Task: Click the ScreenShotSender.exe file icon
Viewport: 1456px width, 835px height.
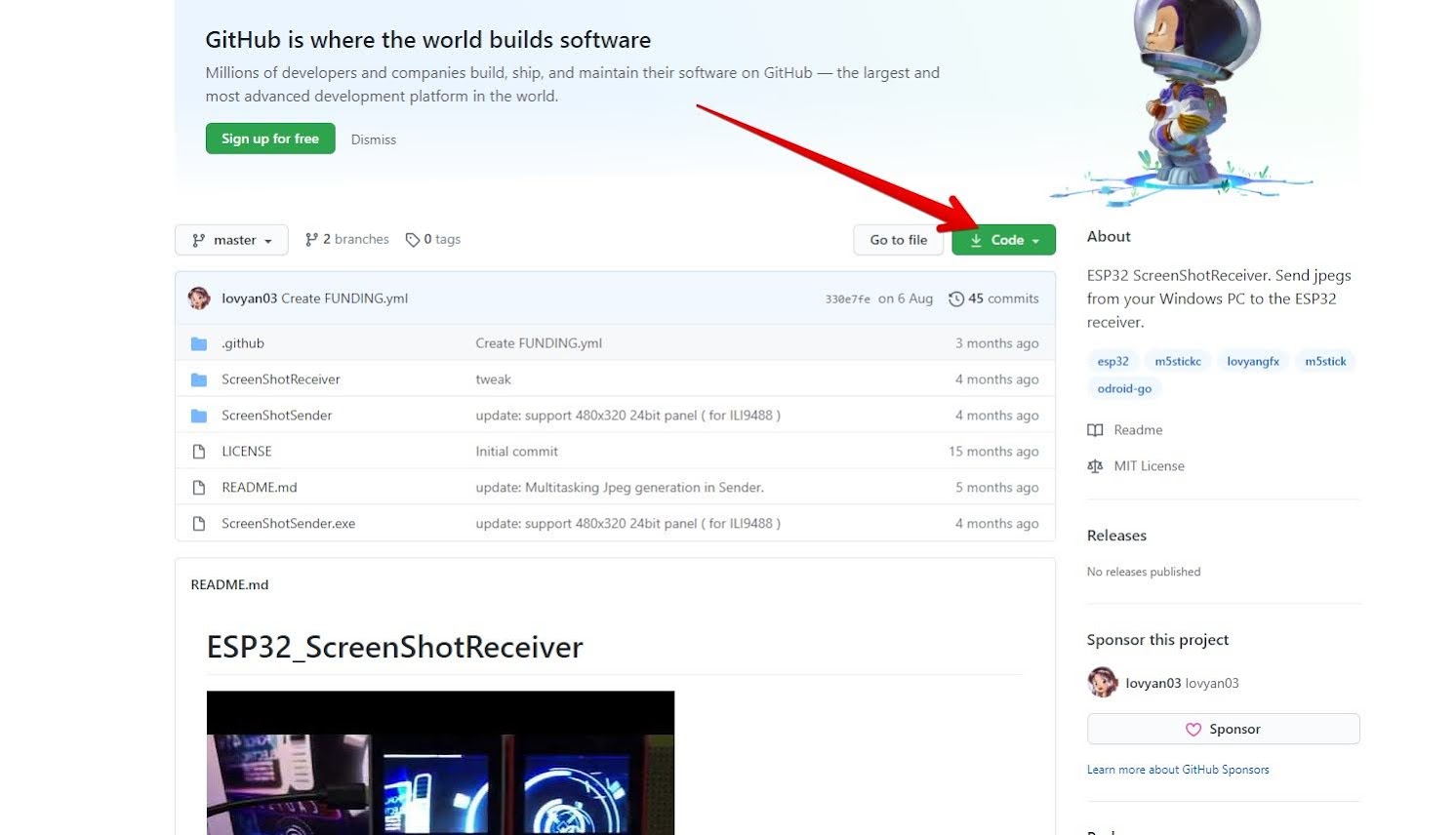Action: 199,524
